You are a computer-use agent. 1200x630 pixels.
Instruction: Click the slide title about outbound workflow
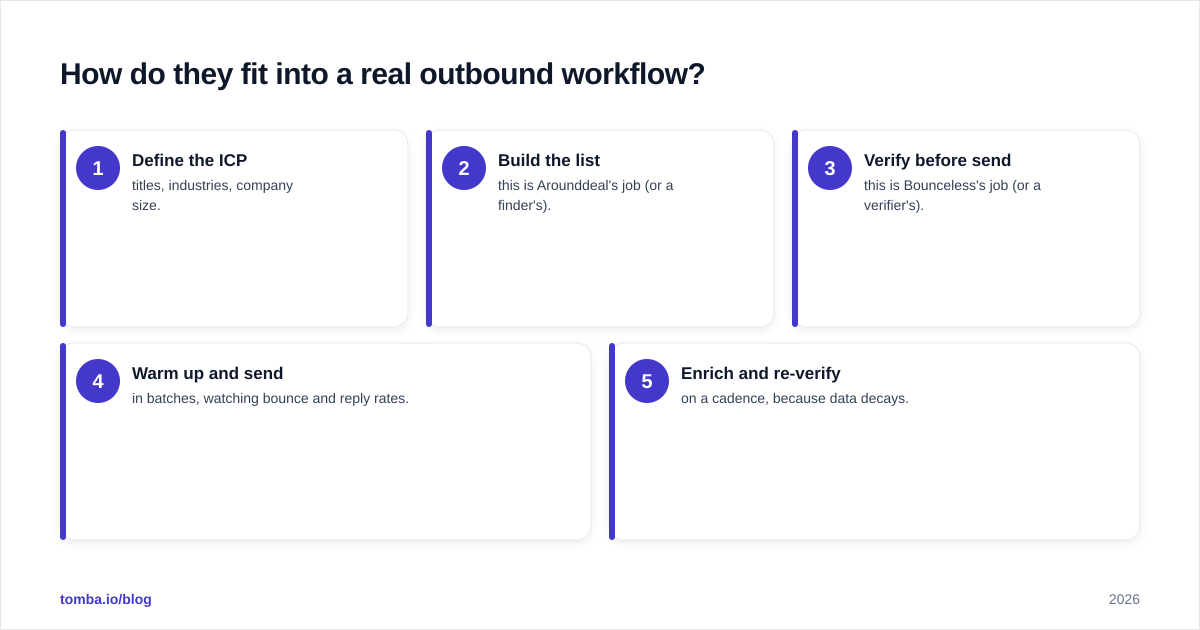(x=382, y=74)
